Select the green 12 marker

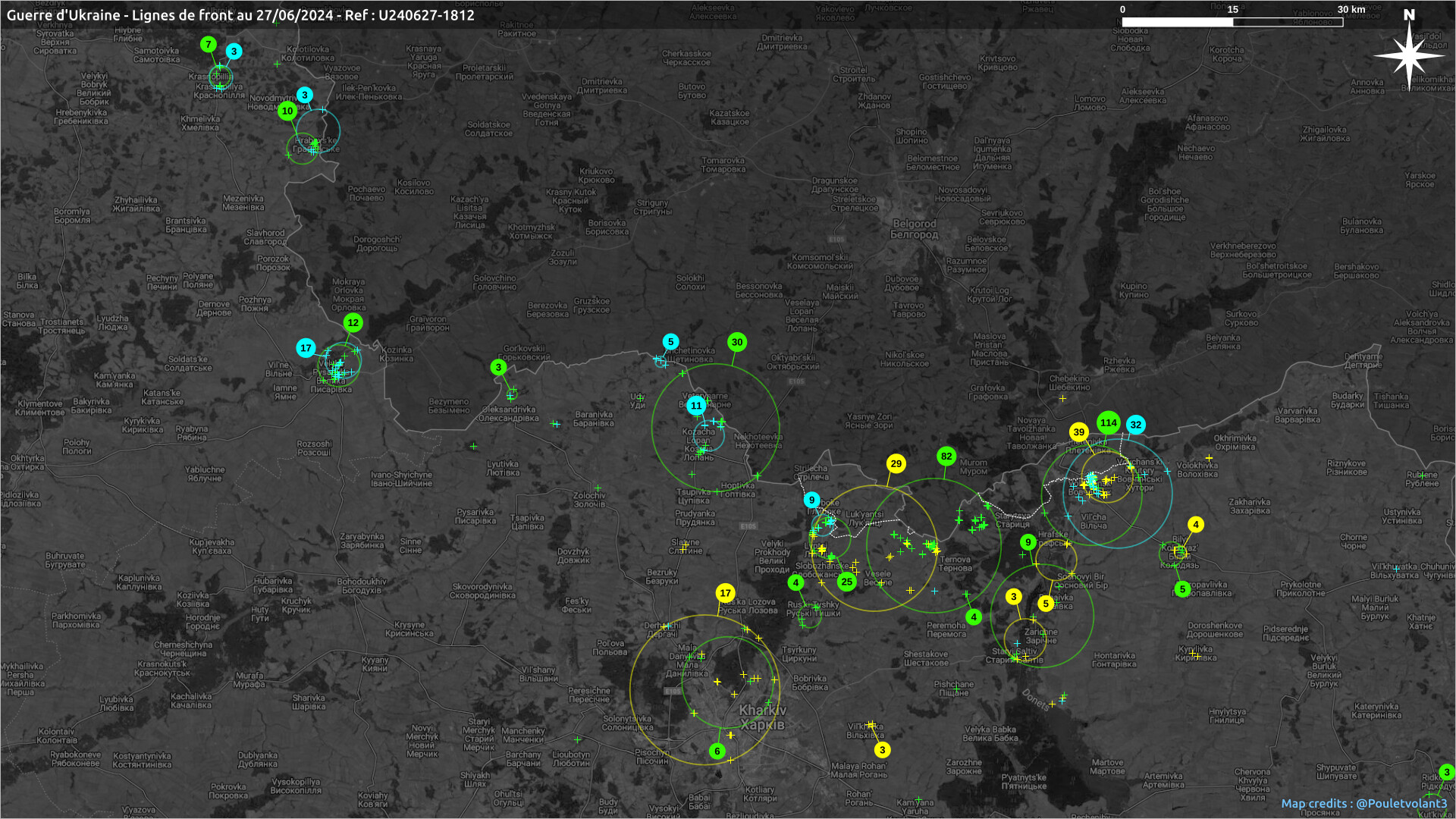pos(353,323)
